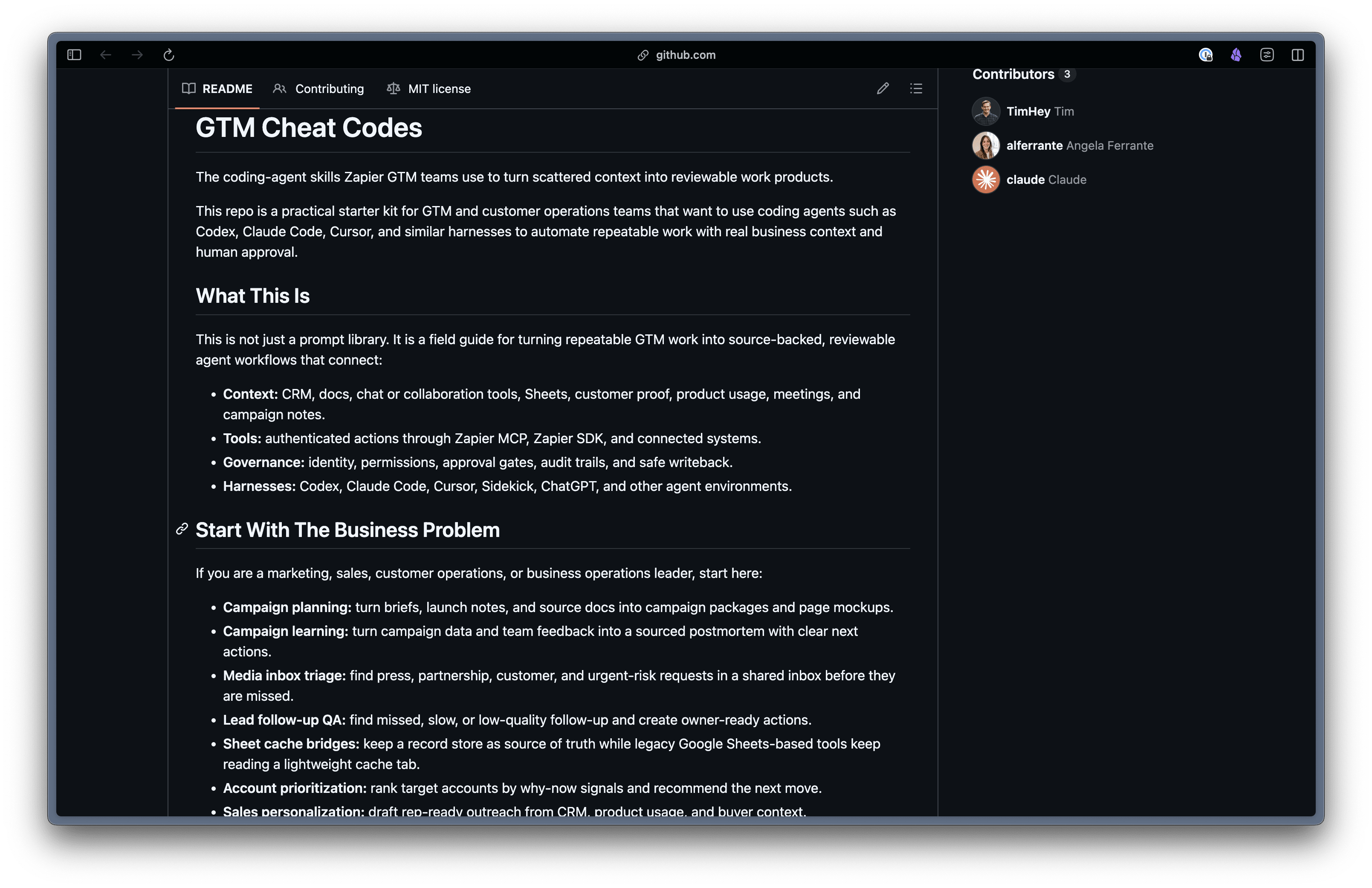Click the contributor count badge showing 3
Viewport: 1372px width, 888px height.
1067,74
